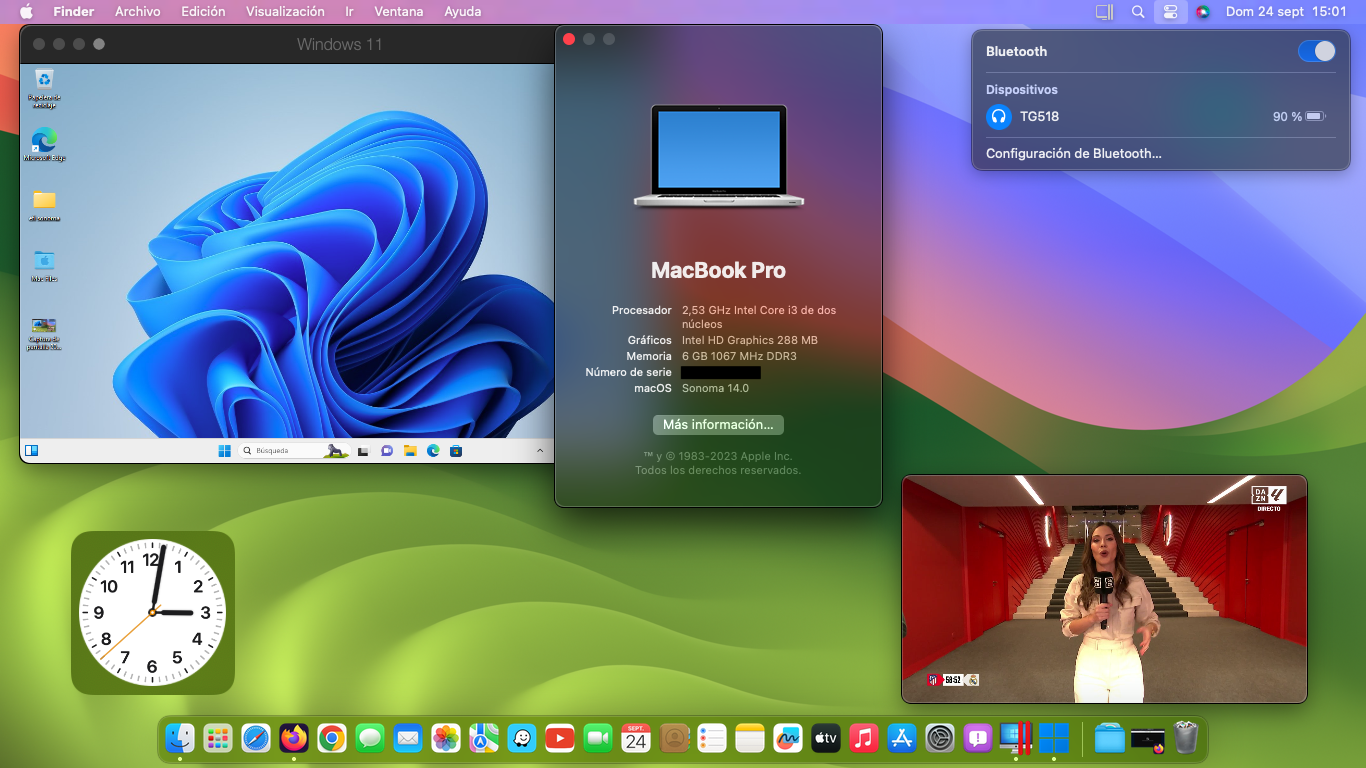Open App Store from the Dock

pos(902,739)
